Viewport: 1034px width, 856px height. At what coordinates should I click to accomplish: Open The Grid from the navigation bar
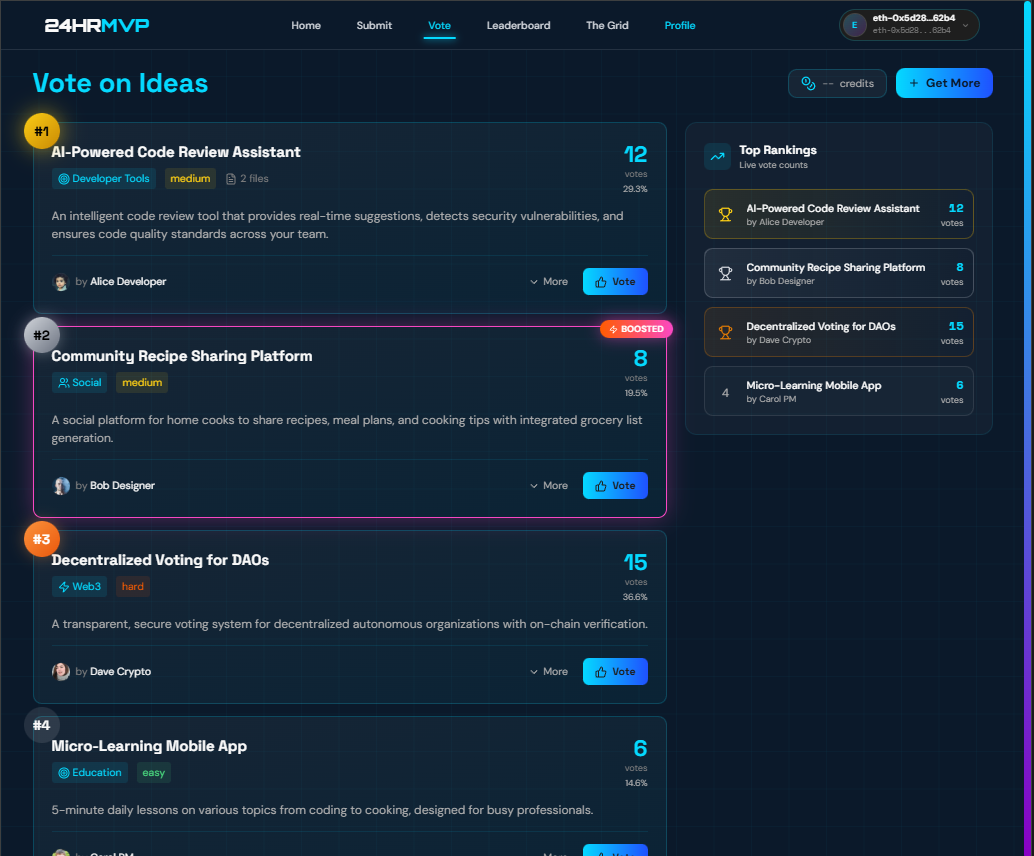click(607, 25)
